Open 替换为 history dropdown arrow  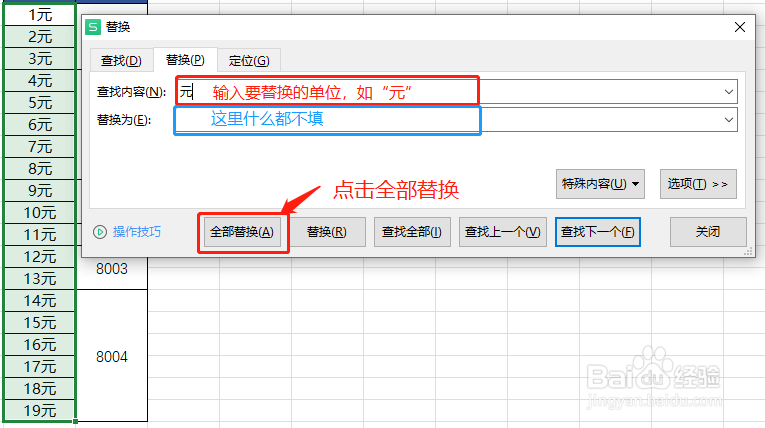(729, 120)
